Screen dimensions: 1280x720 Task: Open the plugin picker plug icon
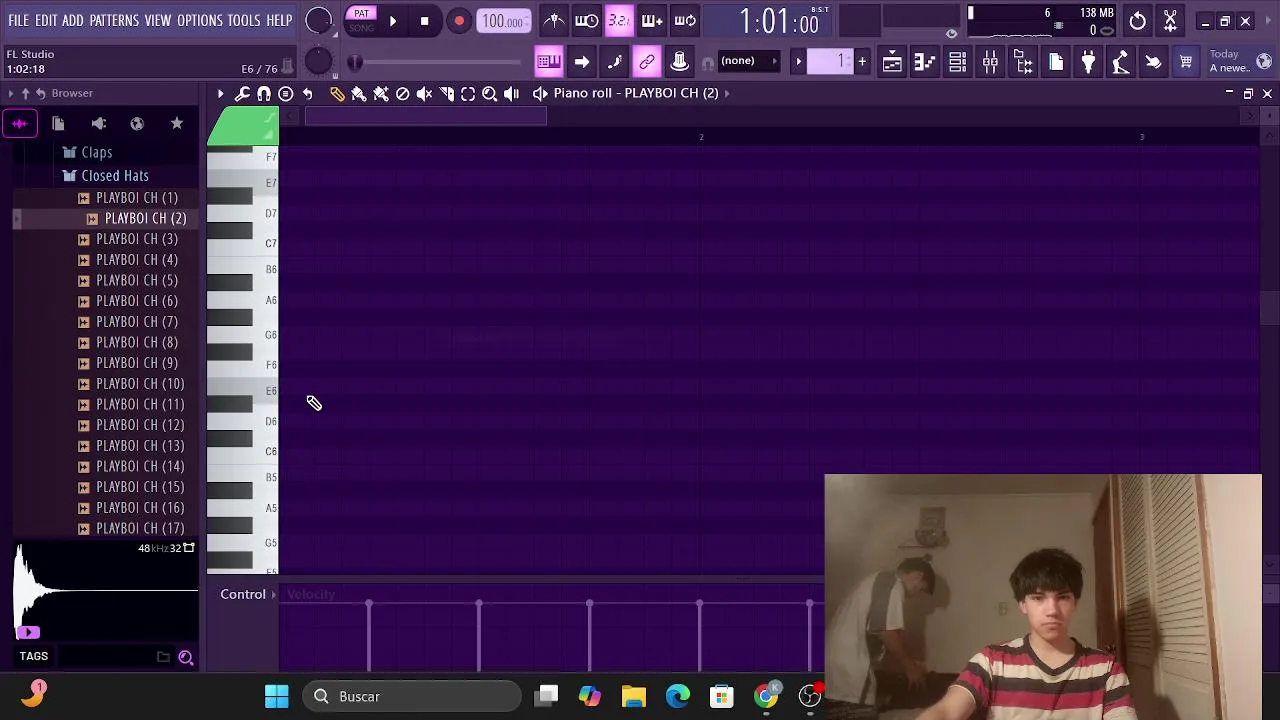tap(1088, 62)
